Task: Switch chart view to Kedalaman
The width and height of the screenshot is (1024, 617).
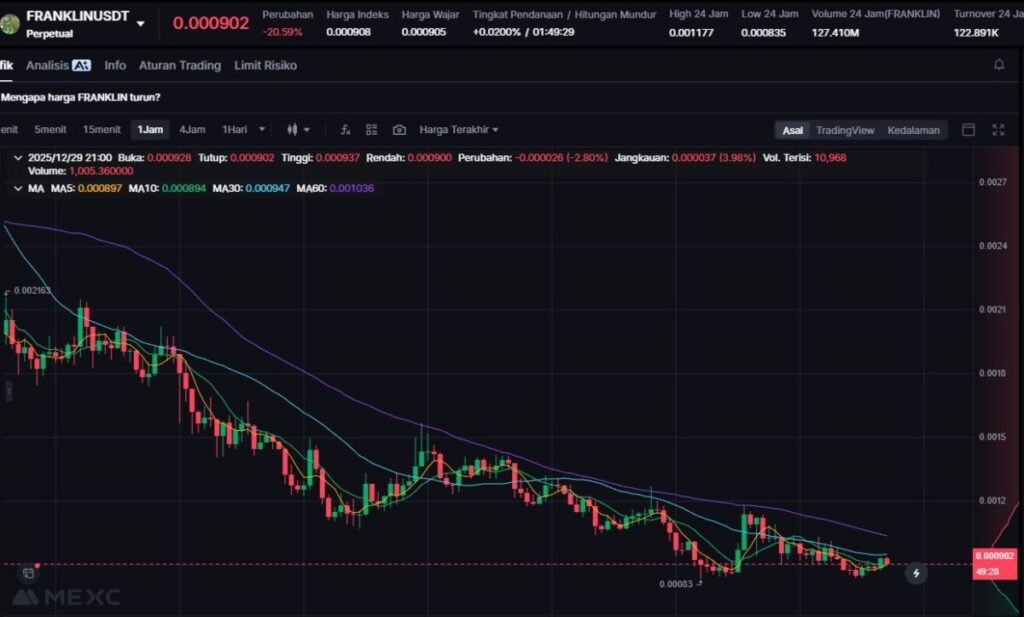Action: tap(913, 130)
